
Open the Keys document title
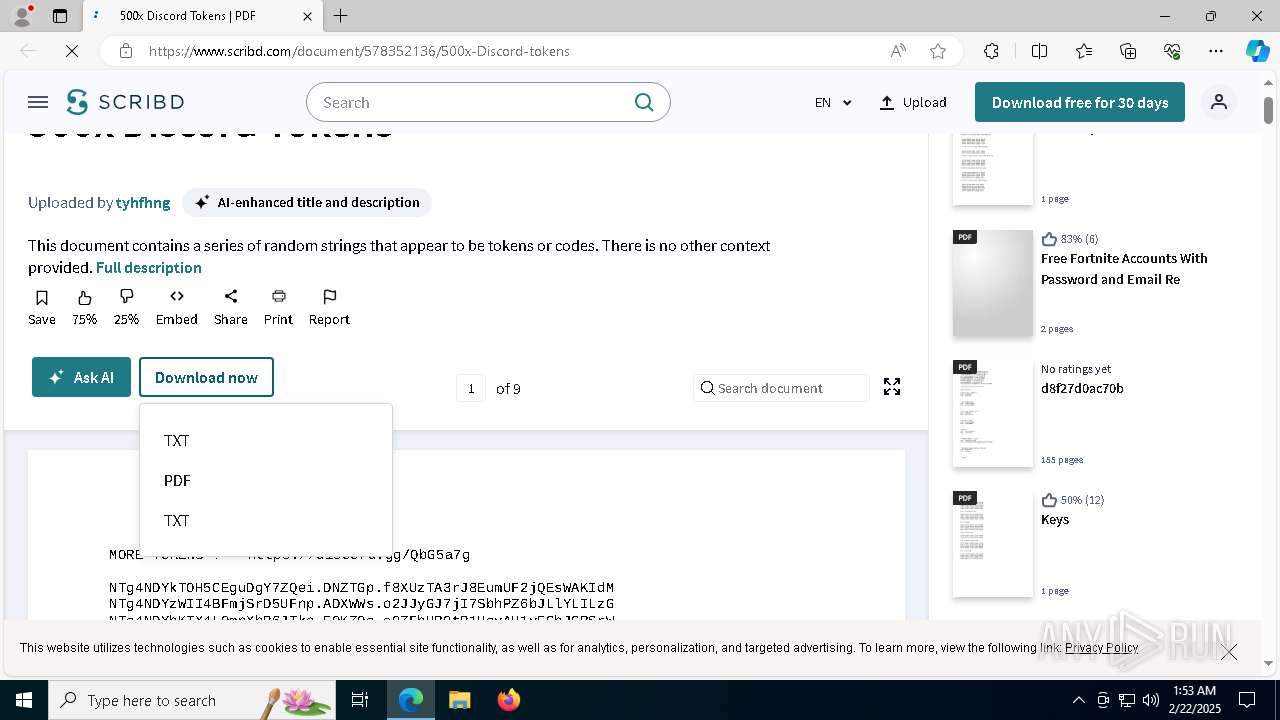point(1055,519)
